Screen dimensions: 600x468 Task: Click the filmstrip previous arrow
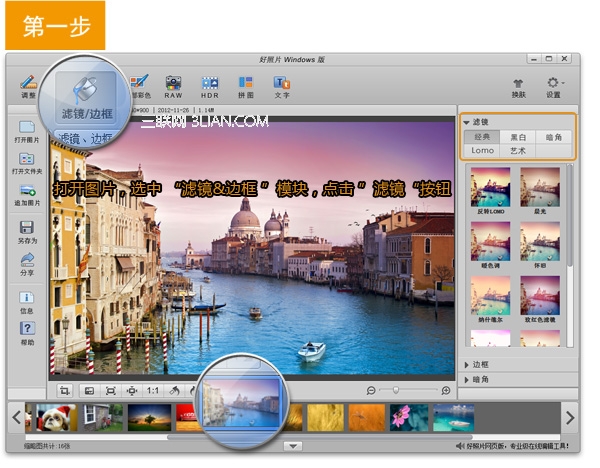16,417
